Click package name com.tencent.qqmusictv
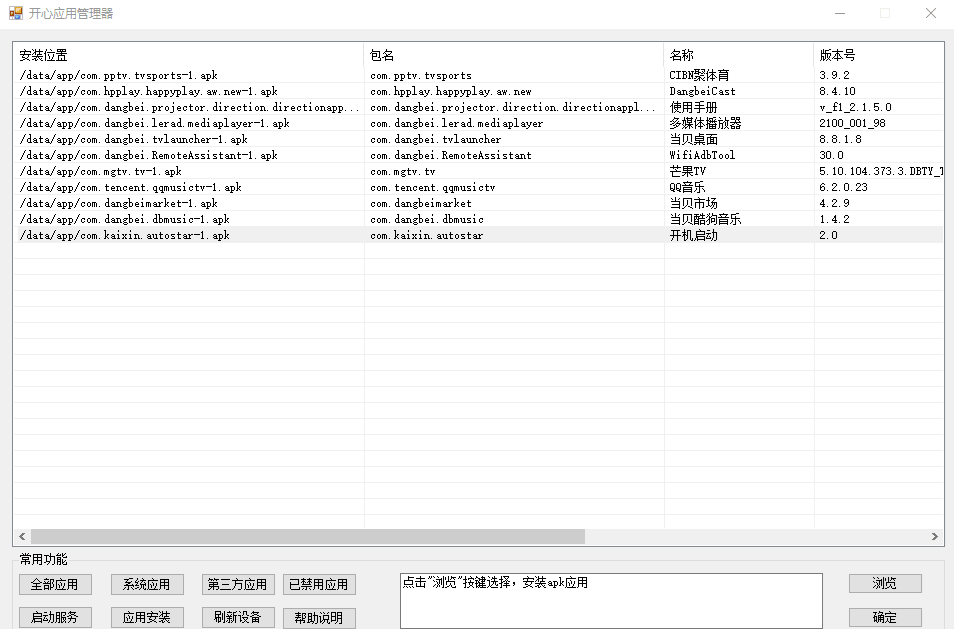Screen dimensions: 954x629 coord(433,187)
